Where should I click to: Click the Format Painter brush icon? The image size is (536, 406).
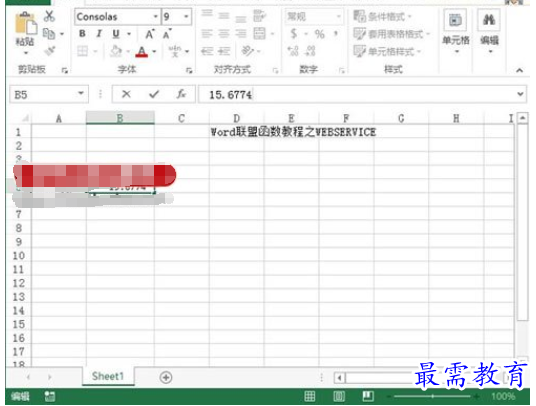[50, 51]
